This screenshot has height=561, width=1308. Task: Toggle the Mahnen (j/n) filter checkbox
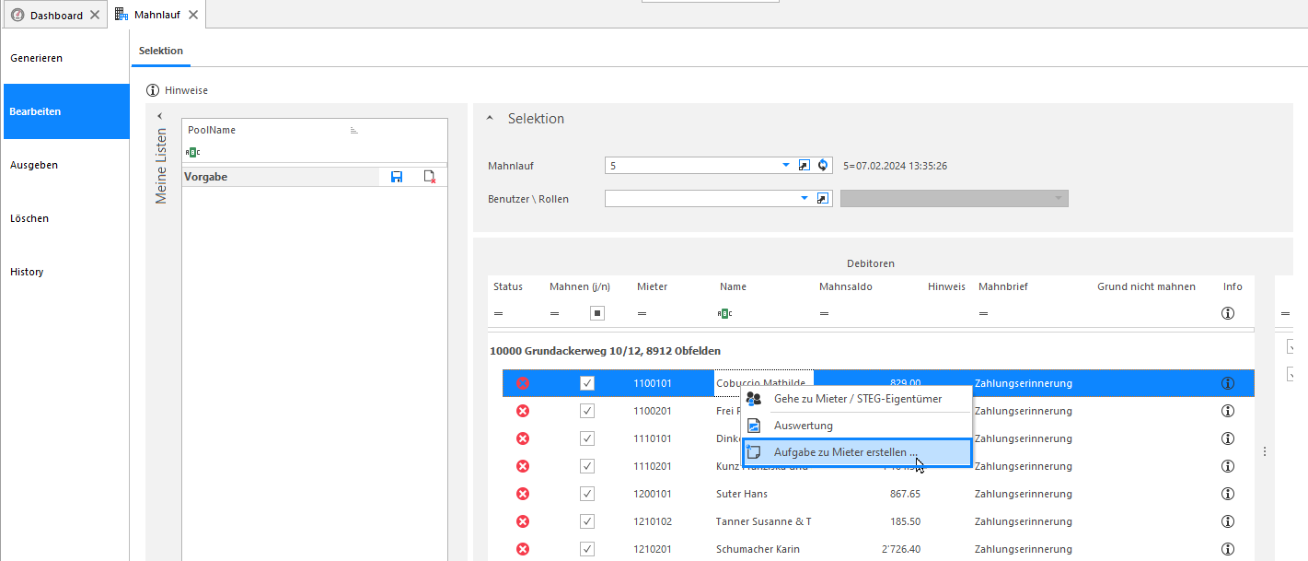(x=597, y=313)
